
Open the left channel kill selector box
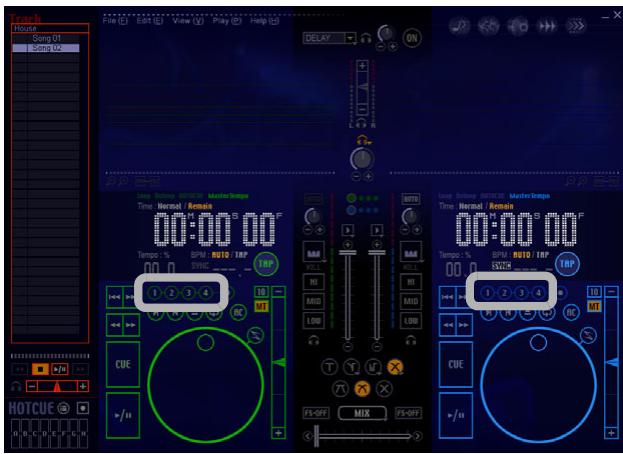(313, 252)
